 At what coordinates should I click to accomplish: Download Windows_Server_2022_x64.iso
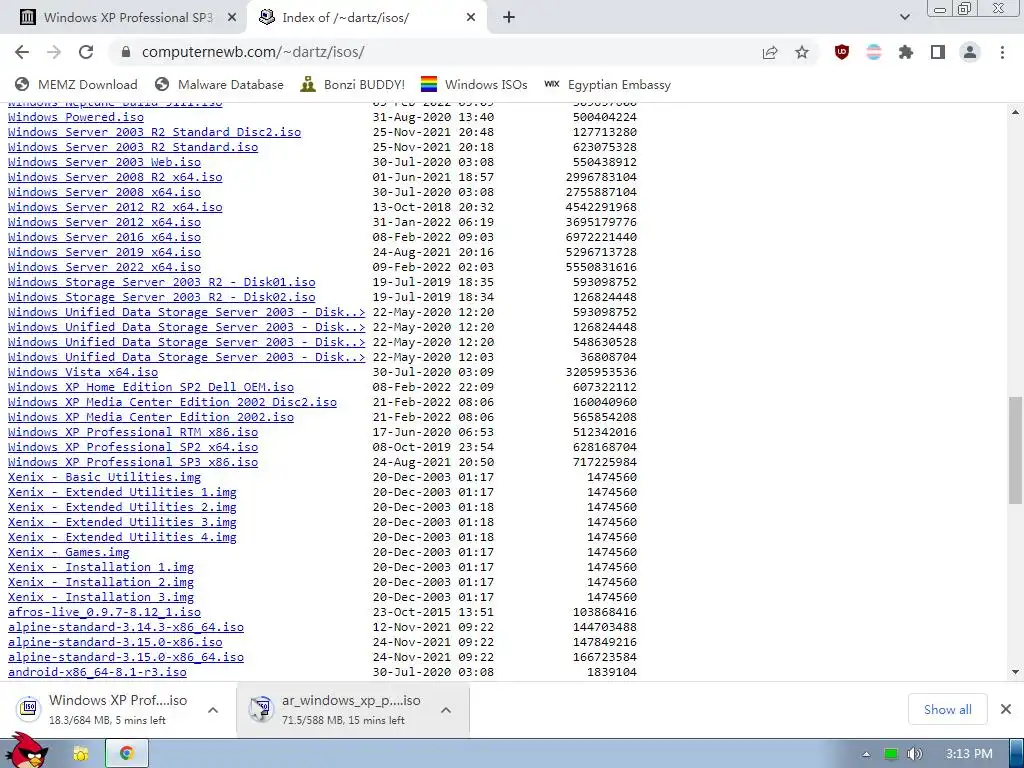(x=104, y=267)
